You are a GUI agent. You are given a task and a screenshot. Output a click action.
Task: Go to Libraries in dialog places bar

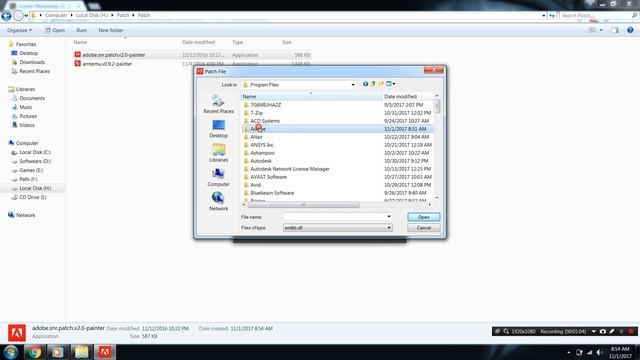[218, 153]
